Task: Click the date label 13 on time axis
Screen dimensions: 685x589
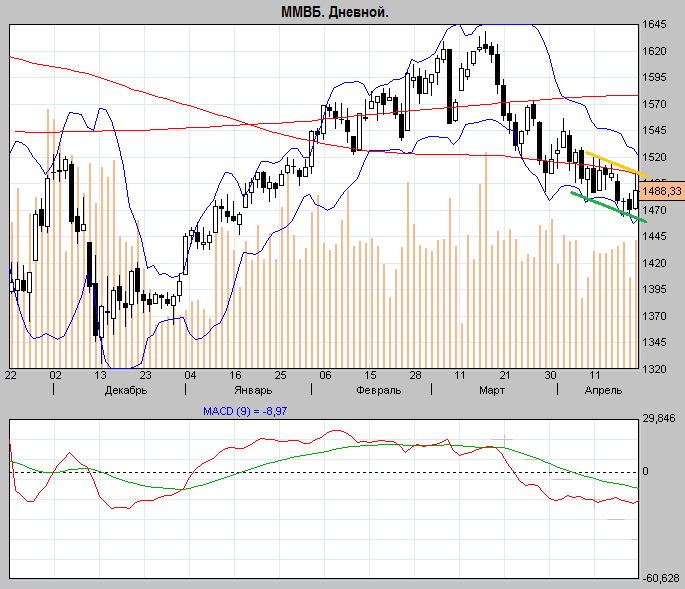Action: (x=100, y=375)
